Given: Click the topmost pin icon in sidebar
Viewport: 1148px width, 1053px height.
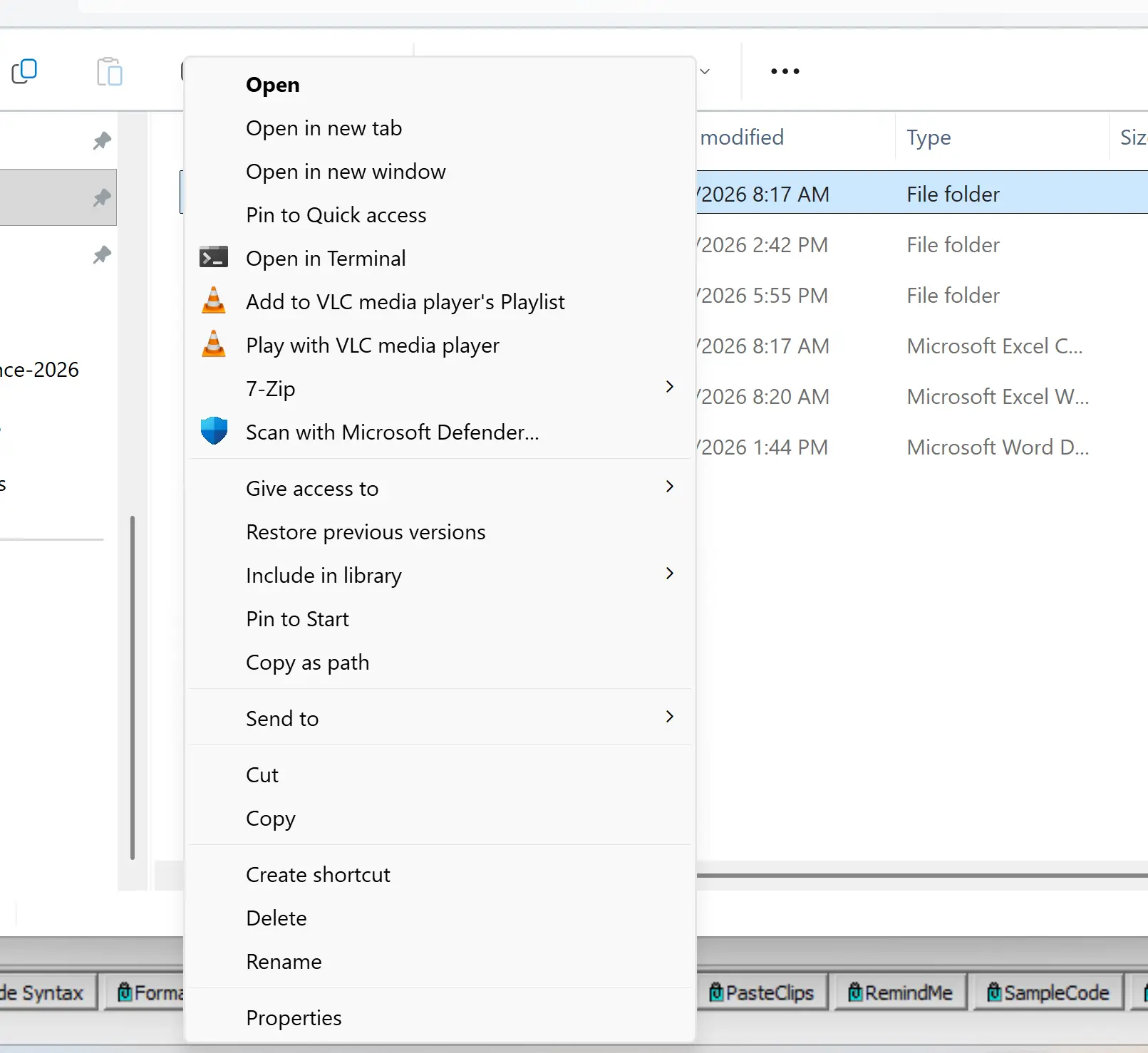Looking at the screenshot, I should [x=102, y=140].
